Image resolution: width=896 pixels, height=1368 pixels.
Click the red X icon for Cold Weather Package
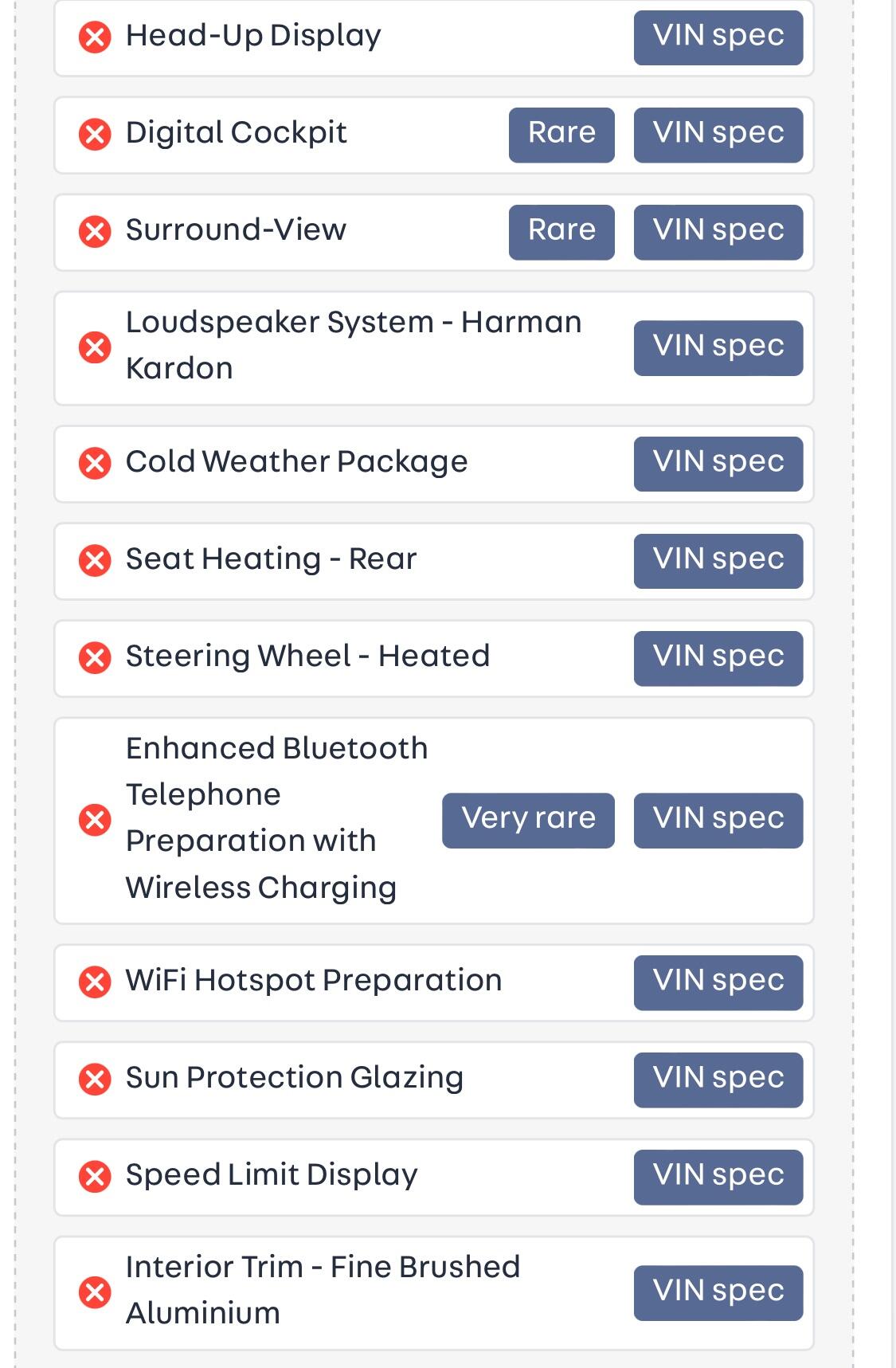[x=95, y=463]
